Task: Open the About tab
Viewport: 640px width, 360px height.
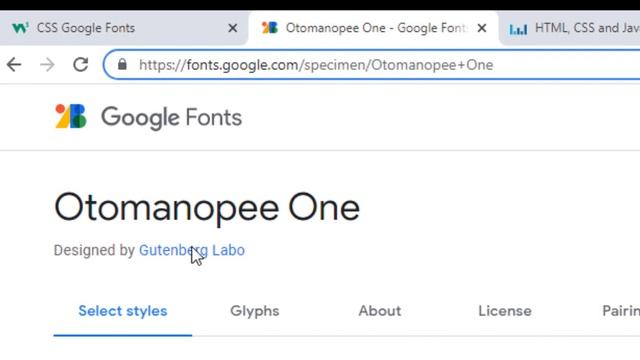Action: coord(380,311)
